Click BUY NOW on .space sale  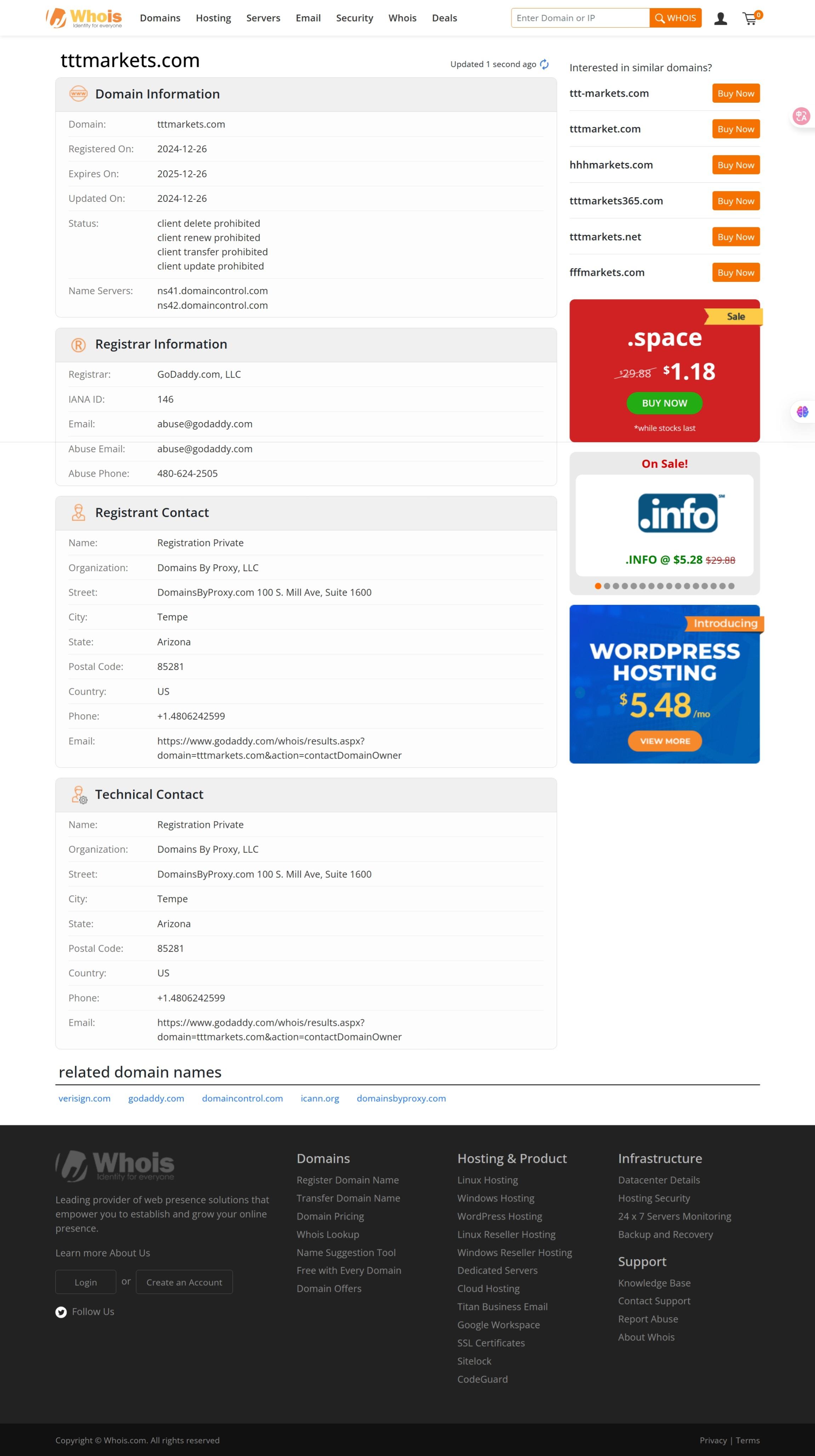point(665,403)
